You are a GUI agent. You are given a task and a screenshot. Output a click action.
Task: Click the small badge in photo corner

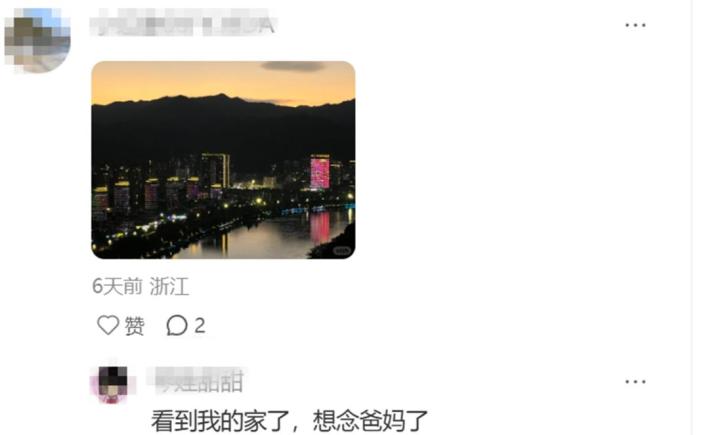click(x=342, y=250)
